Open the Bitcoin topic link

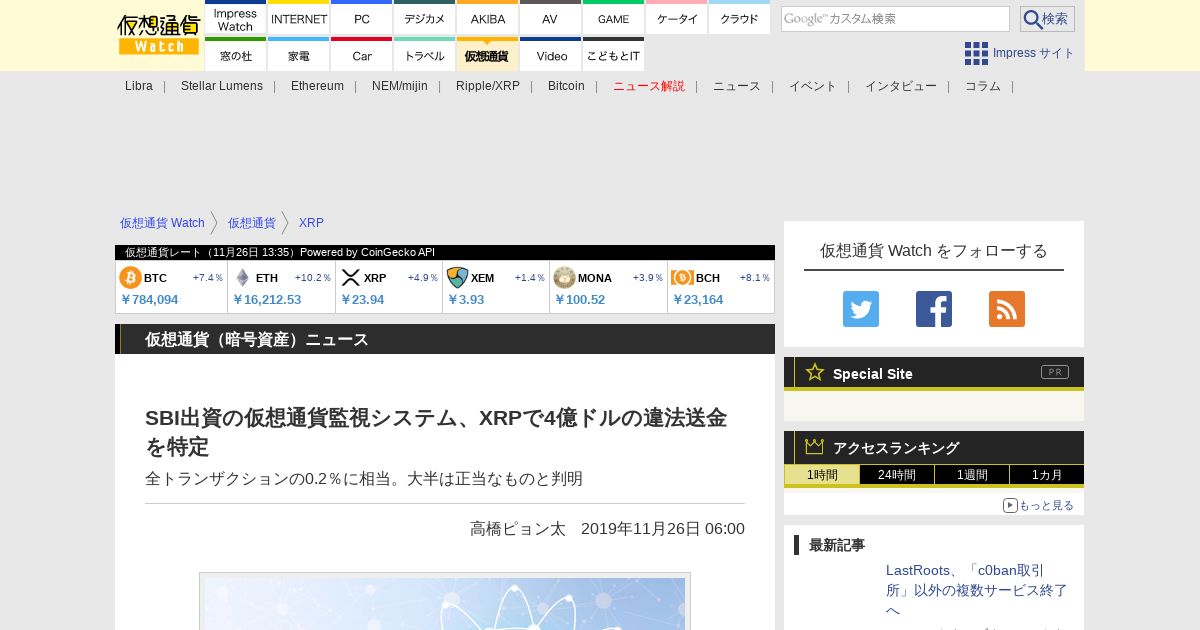coord(566,86)
